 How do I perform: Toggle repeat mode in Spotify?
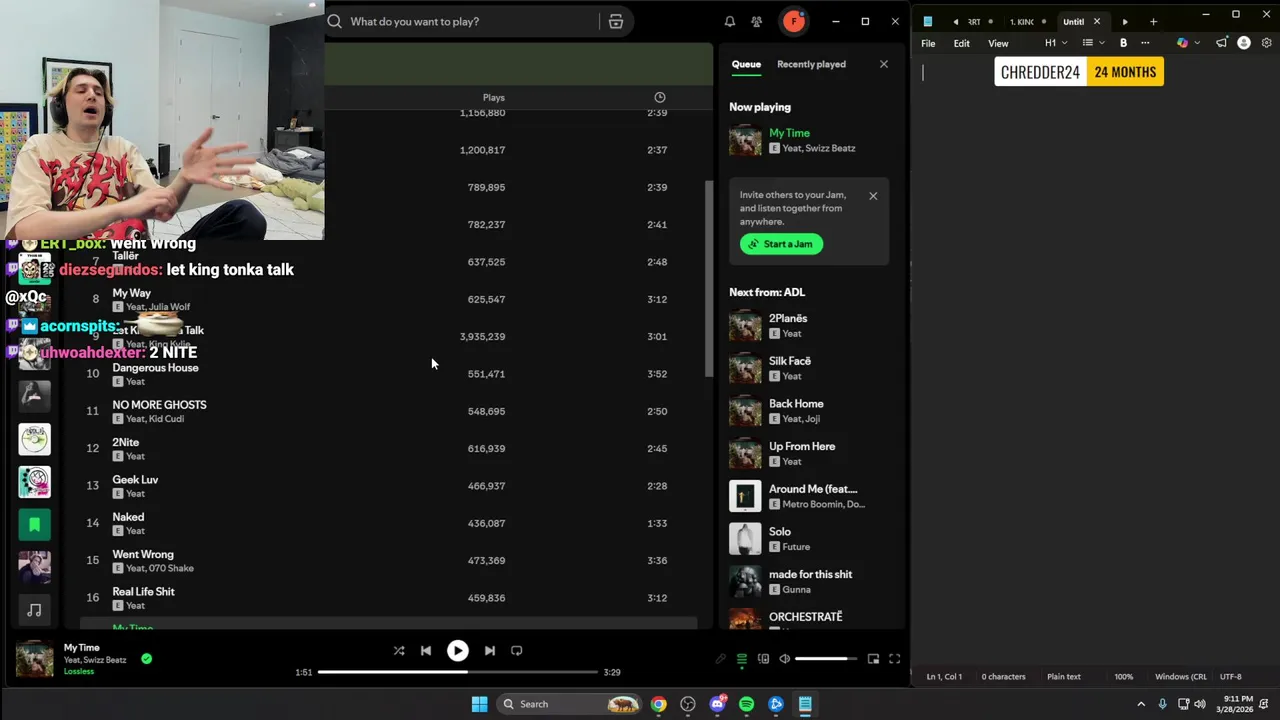(x=517, y=650)
